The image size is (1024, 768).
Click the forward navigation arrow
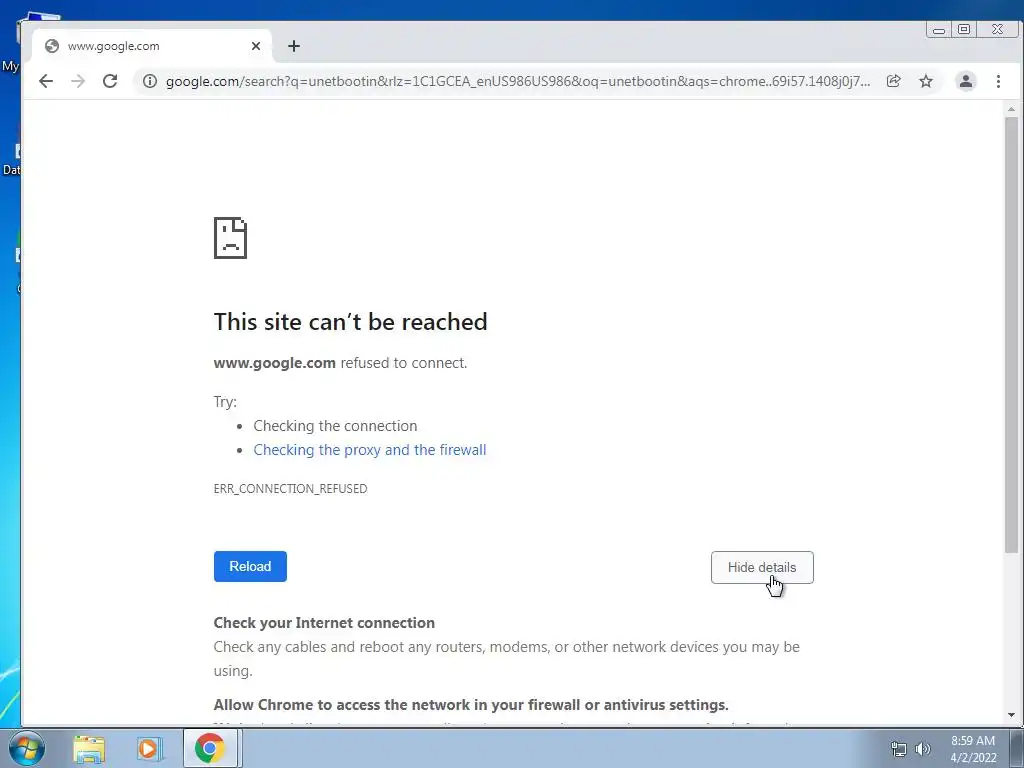[78, 81]
